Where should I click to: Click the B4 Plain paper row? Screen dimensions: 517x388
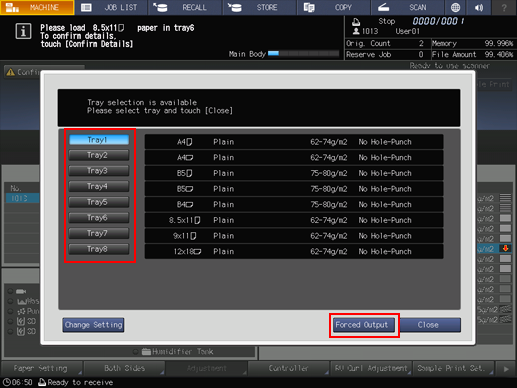294,204
